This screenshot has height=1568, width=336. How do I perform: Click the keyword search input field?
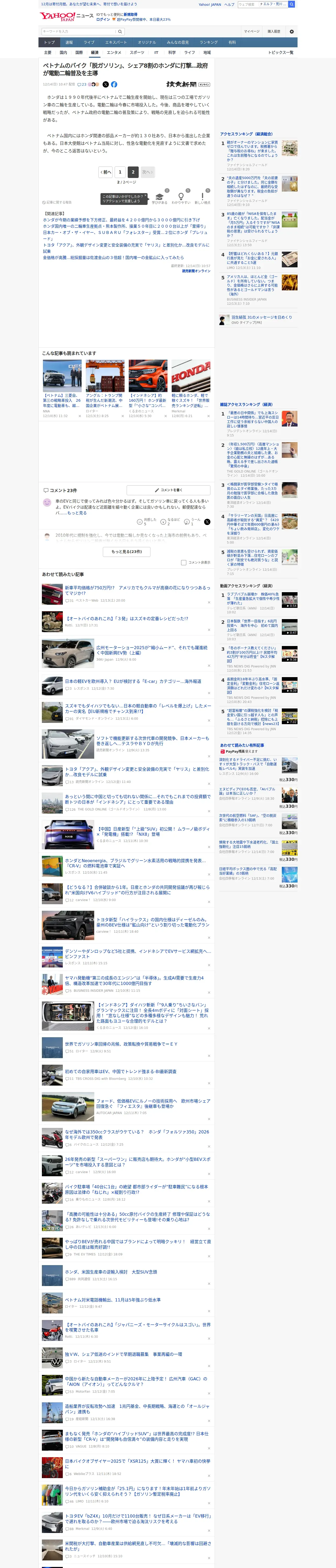[x=79, y=31]
